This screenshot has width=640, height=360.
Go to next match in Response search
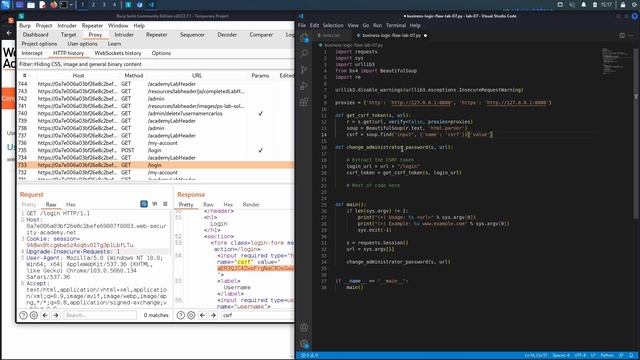(x=213, y=315)
